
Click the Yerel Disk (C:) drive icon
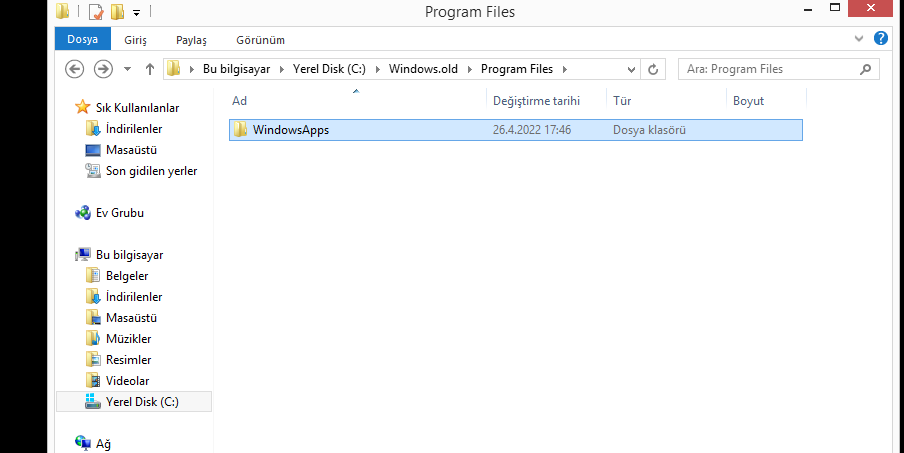pos(93,401)
